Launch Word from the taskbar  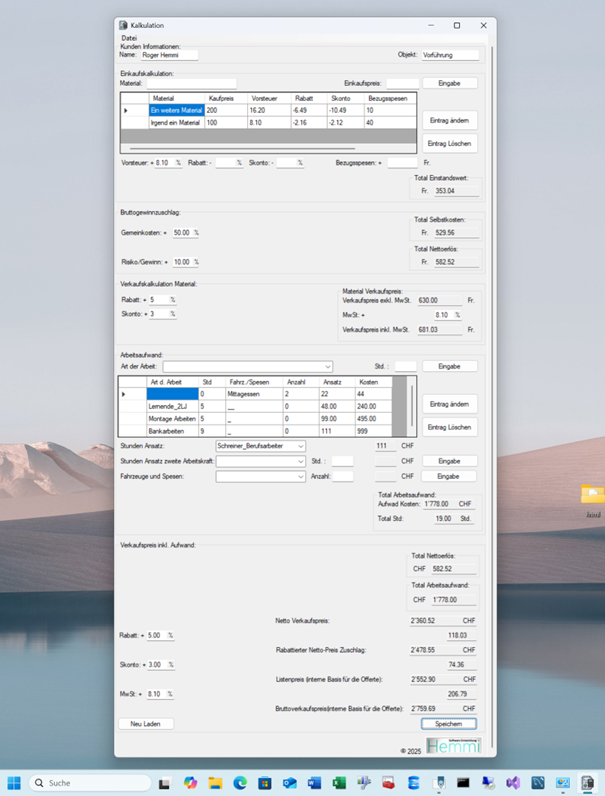pos(315,783)
